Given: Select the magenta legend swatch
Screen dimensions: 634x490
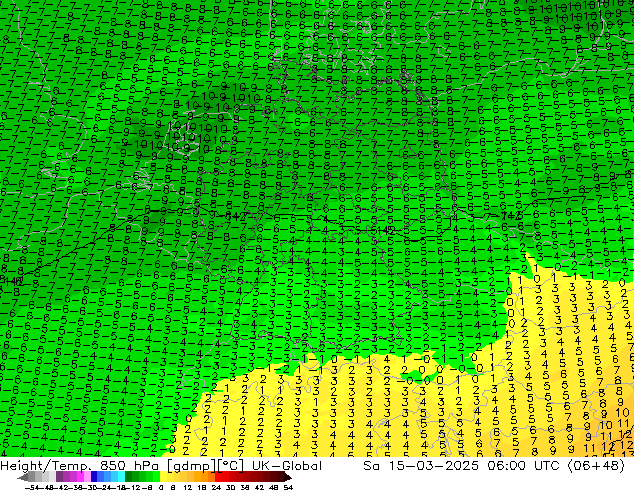Looking at the screenshot, I should [80, 477].
